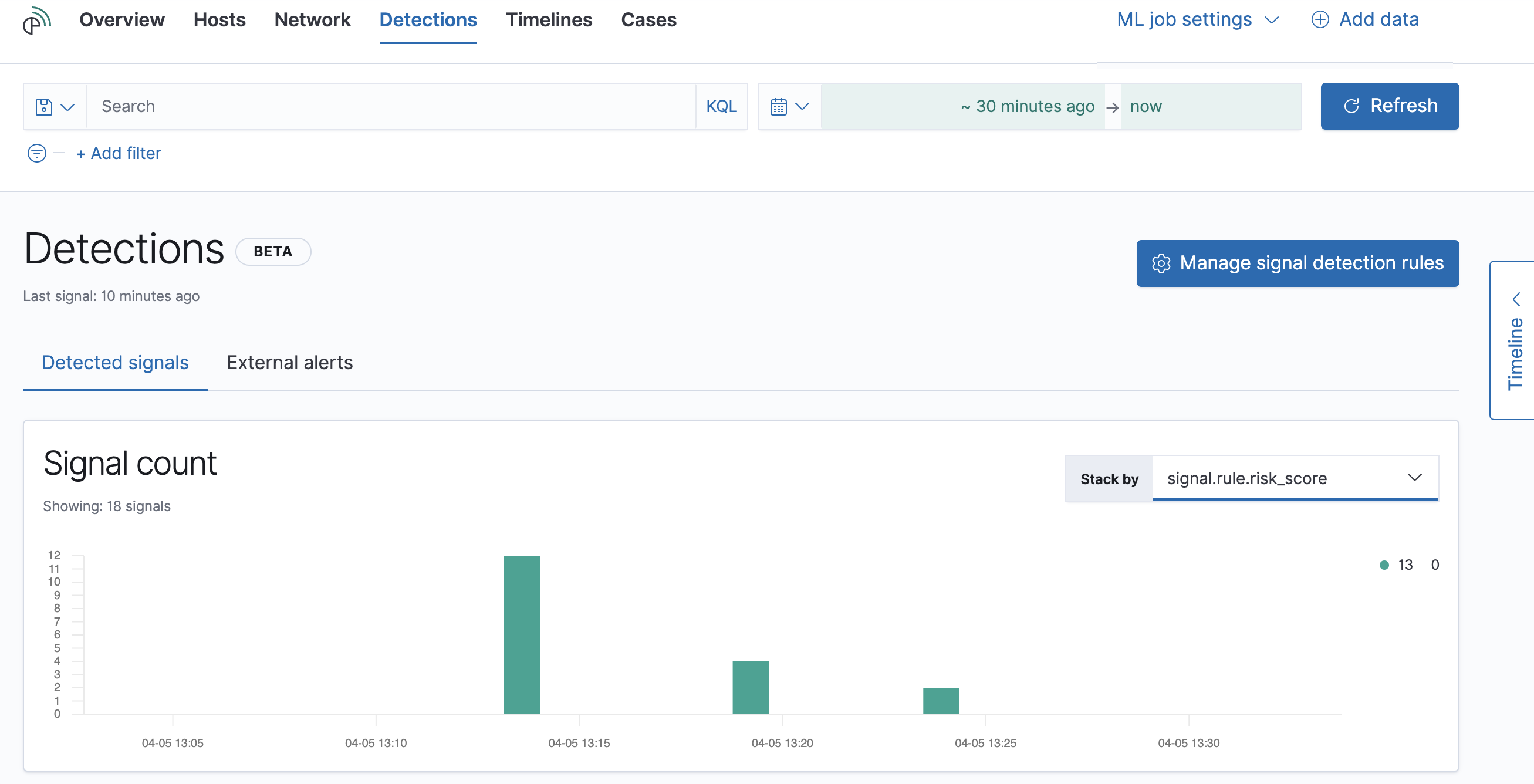The width and height of the screenshot is (1534, 784).
Task: Open the date picker calendar icon
Action: tap(778, 106)
